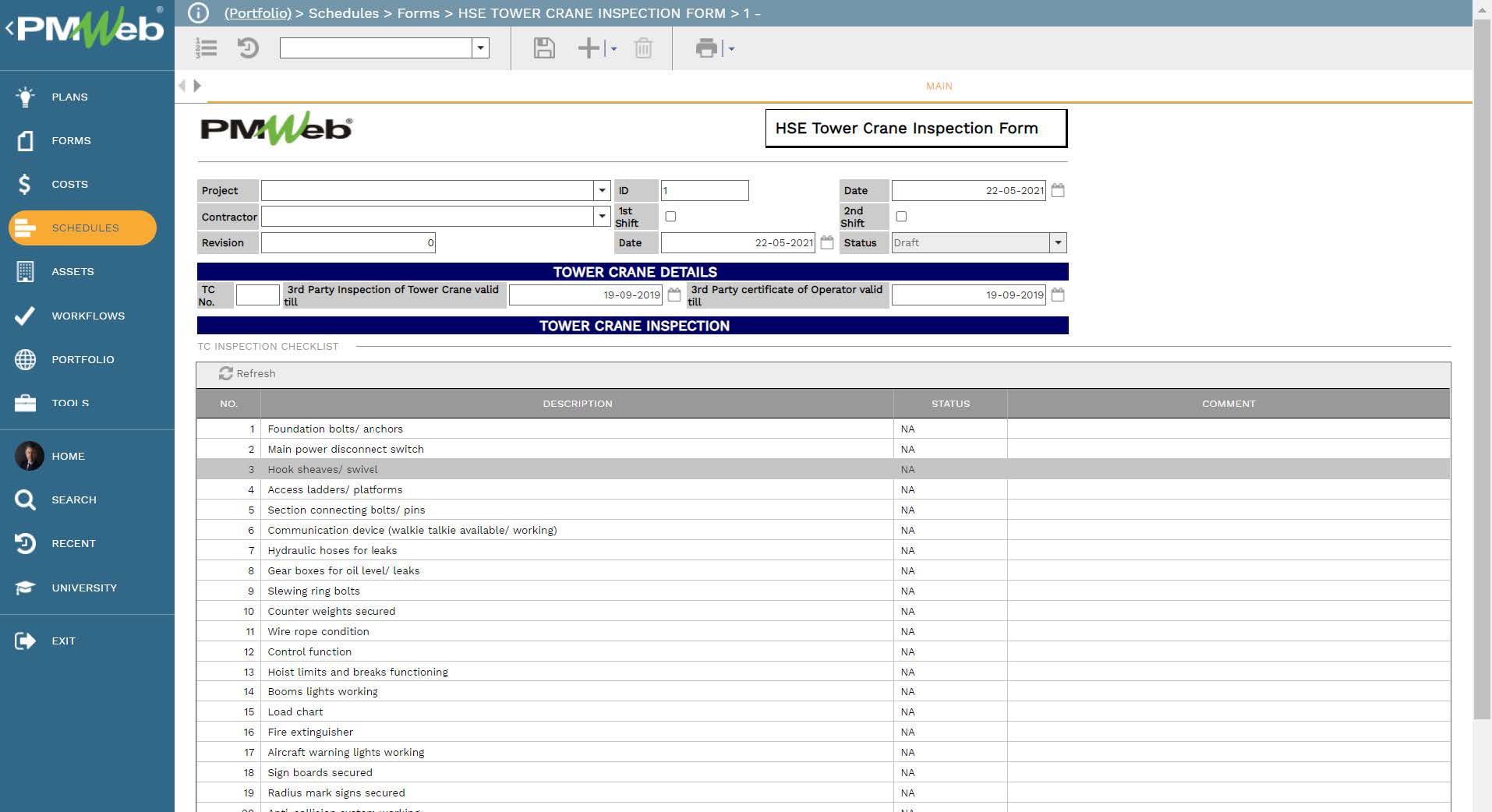Select row 'Access ladders/ platforms'
This screenshot has width=1492, height=812.
pos(823,489)
